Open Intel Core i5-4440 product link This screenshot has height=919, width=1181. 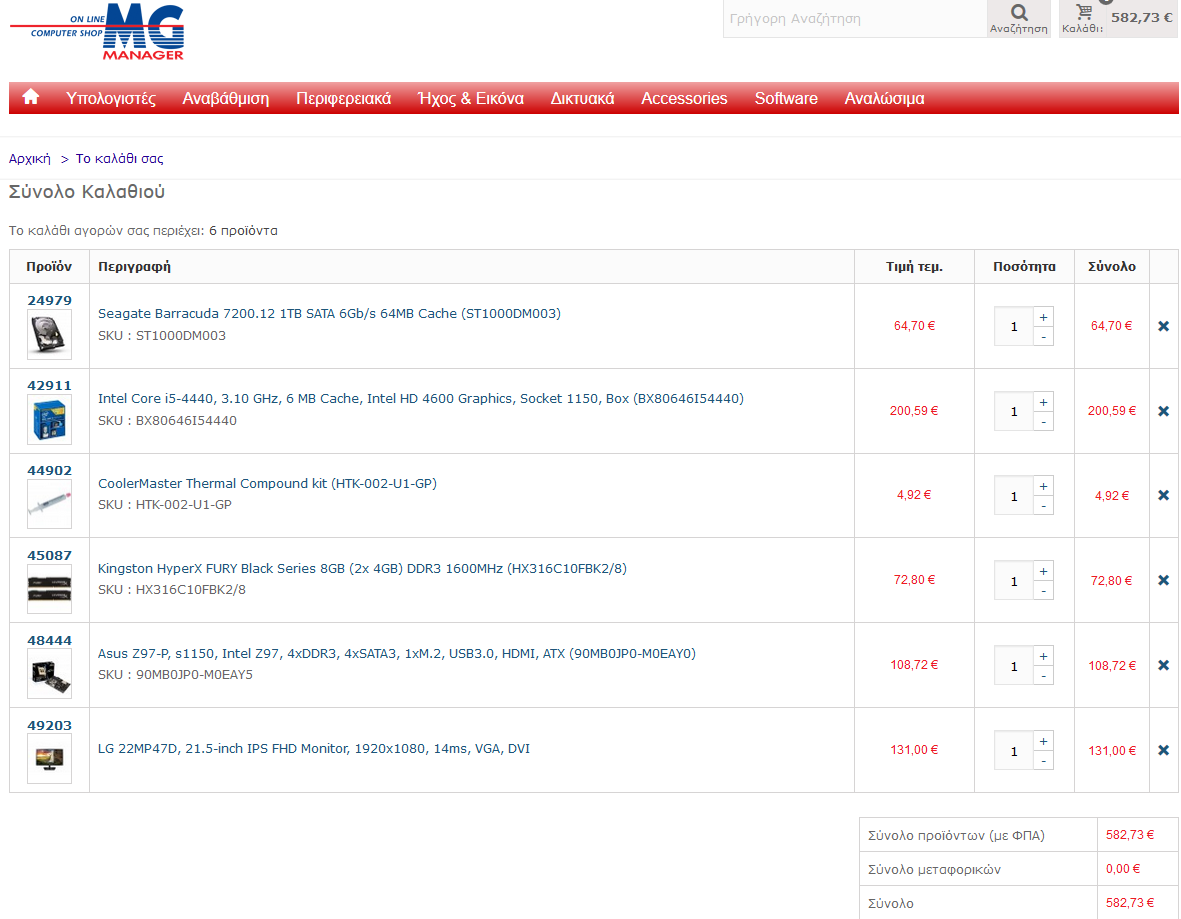421,398
